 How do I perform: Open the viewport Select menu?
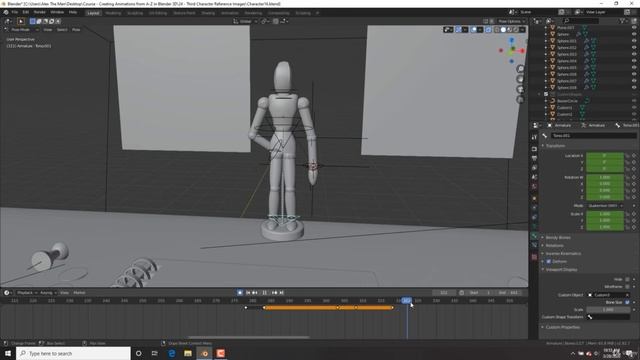click(x=62, y=30)
